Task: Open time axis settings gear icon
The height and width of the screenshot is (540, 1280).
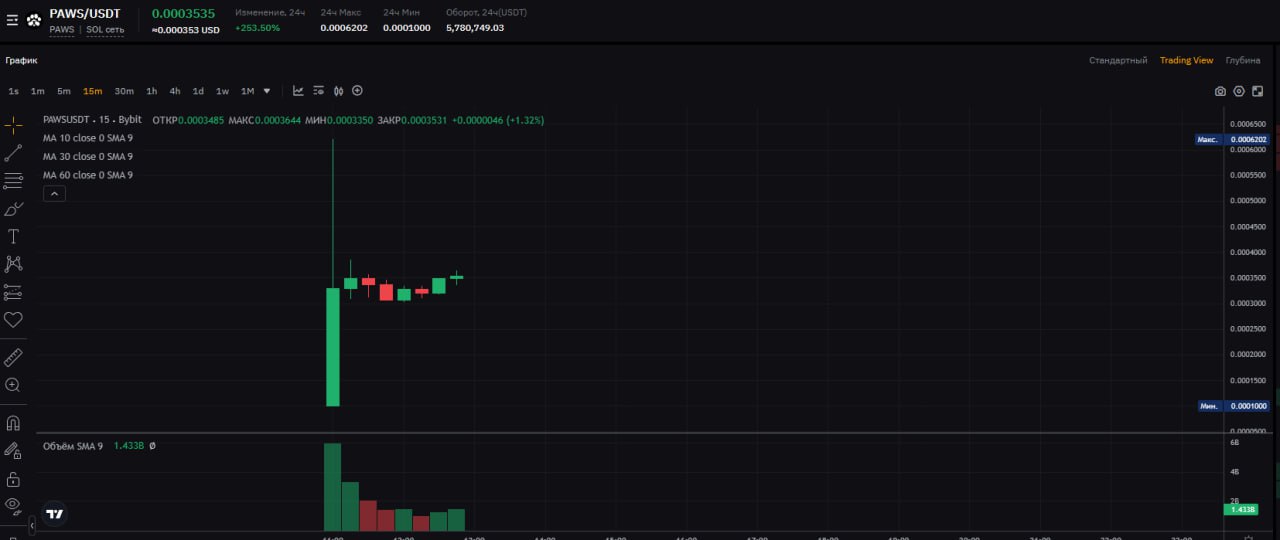Action: pos(1248,536)
